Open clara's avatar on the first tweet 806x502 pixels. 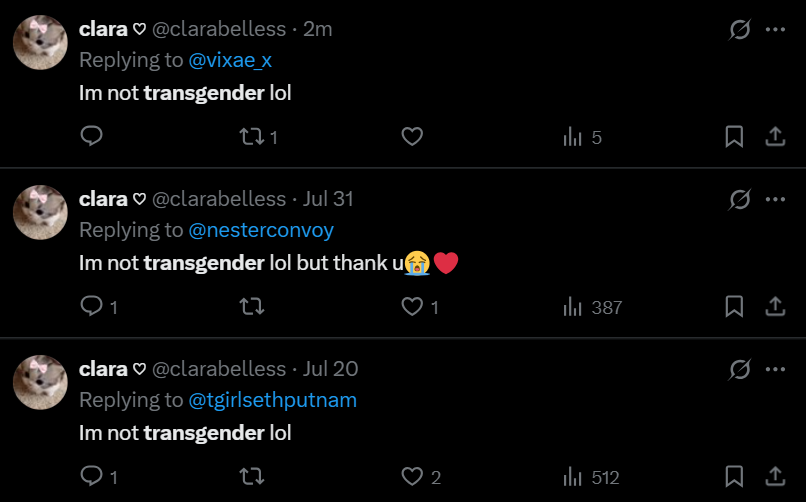click(40, 43)
